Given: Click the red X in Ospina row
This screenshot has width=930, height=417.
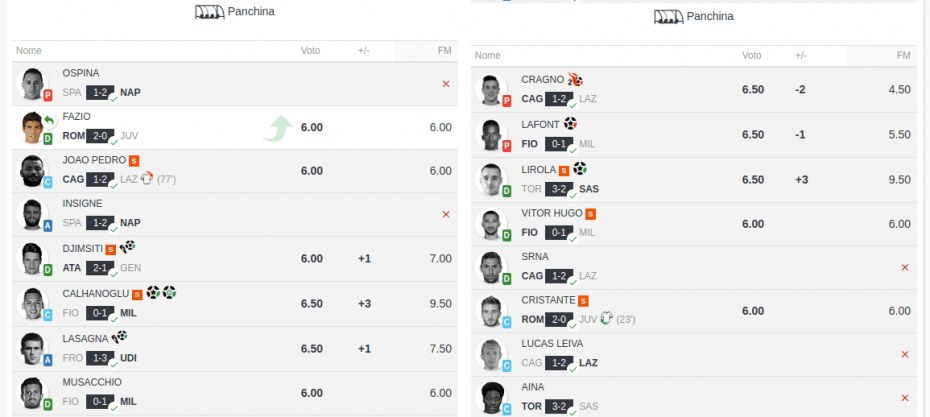Looking at the screenshot, I should click(x=446, y=84).
